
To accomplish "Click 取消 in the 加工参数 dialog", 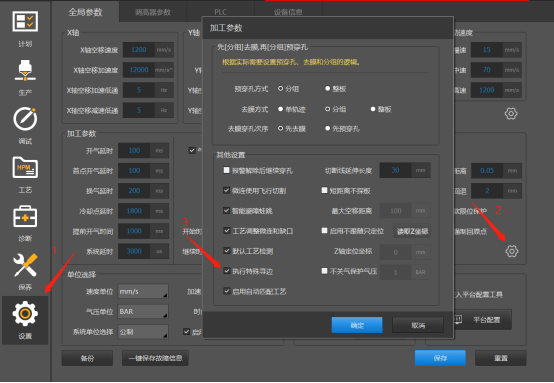I will click(418, 325).
